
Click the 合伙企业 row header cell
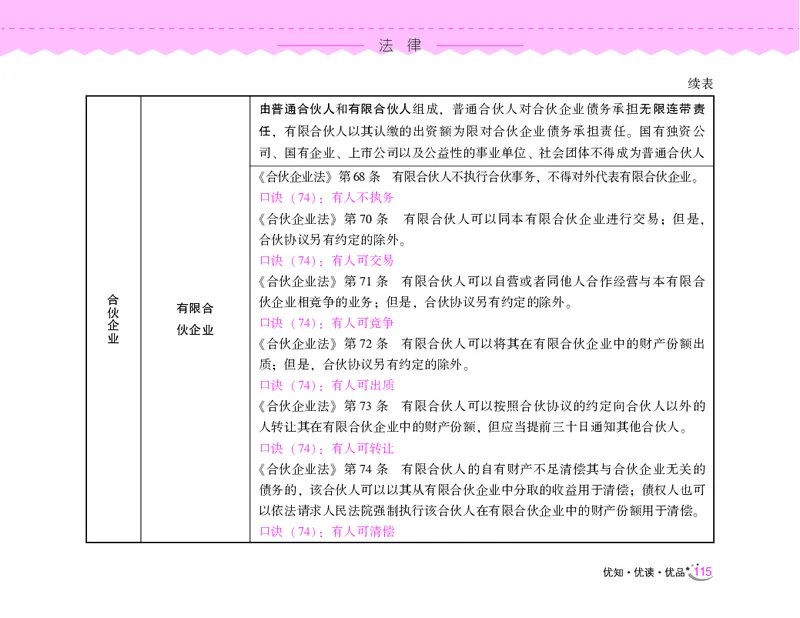click(x=114, y=315)
